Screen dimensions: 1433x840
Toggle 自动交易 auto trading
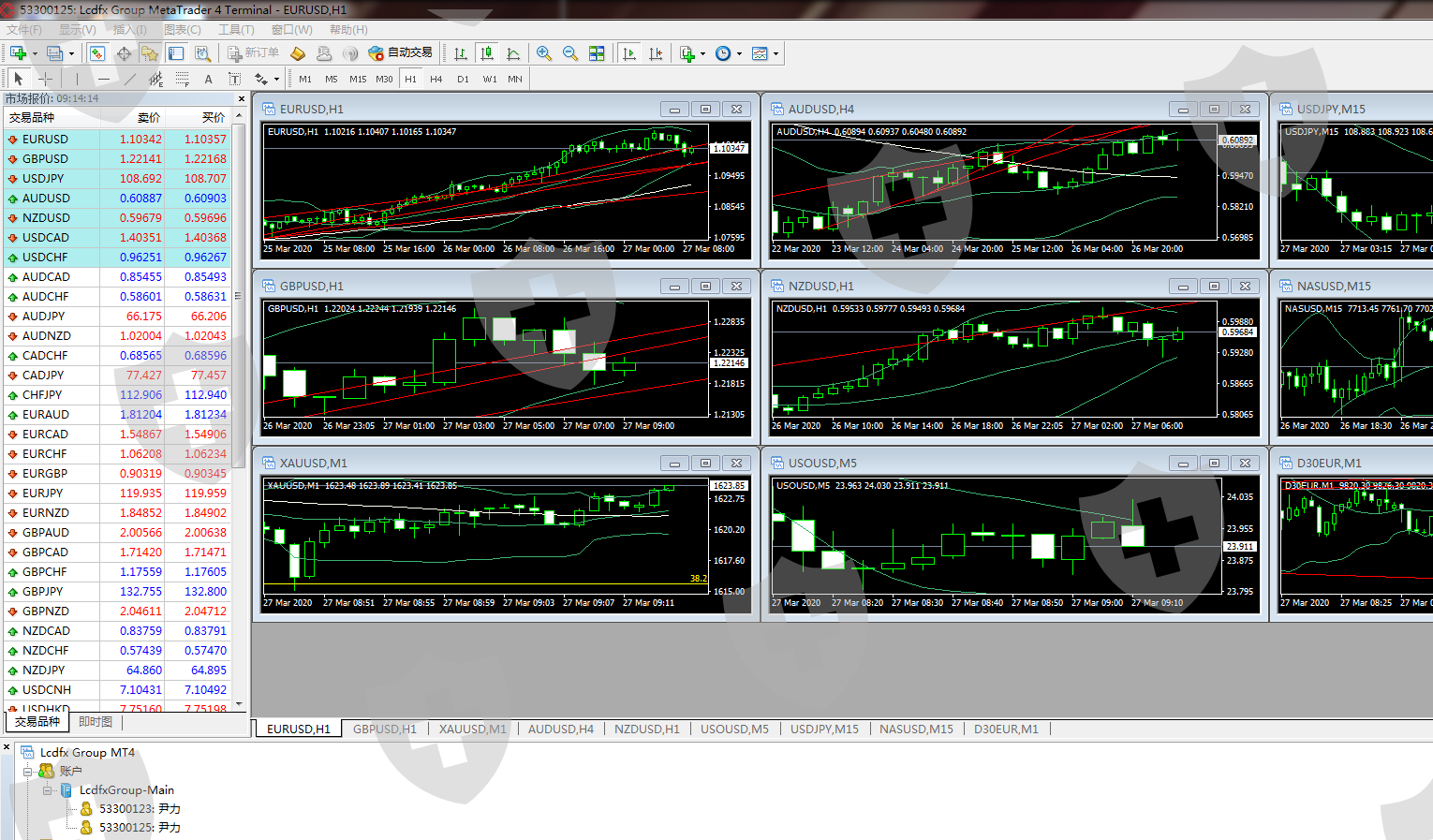401,53
